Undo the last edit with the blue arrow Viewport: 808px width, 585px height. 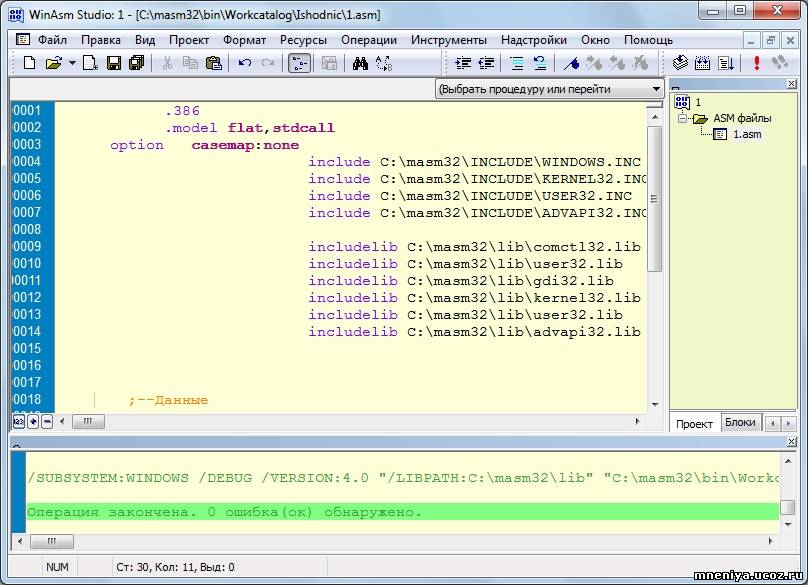245,63
